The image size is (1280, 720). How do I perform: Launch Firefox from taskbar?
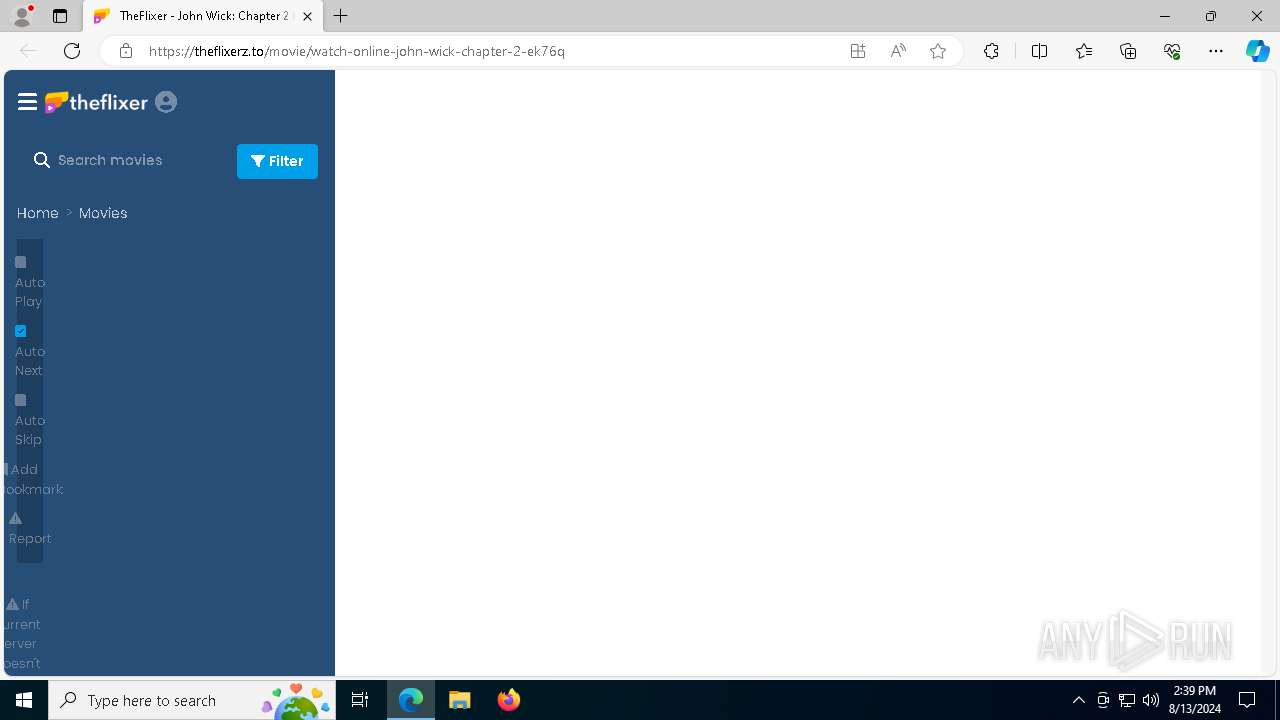509,700
